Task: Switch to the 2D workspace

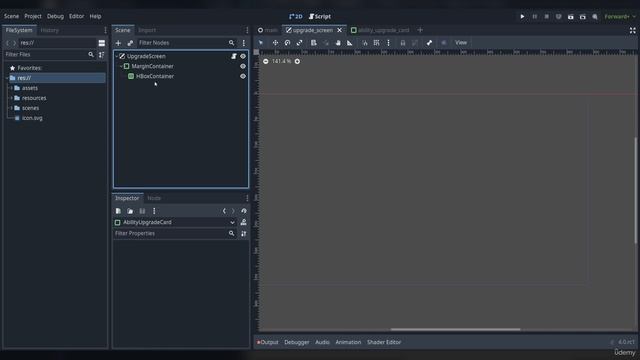Action: pyautogui.click(x=296, y=16)
